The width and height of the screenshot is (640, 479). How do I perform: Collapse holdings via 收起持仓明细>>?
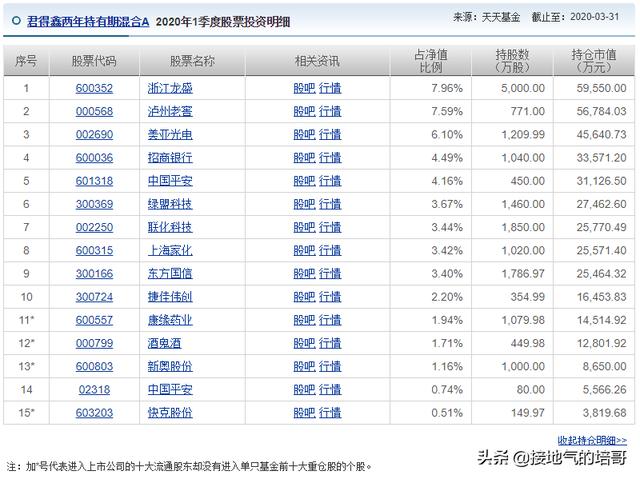click(x=592, y=441)
